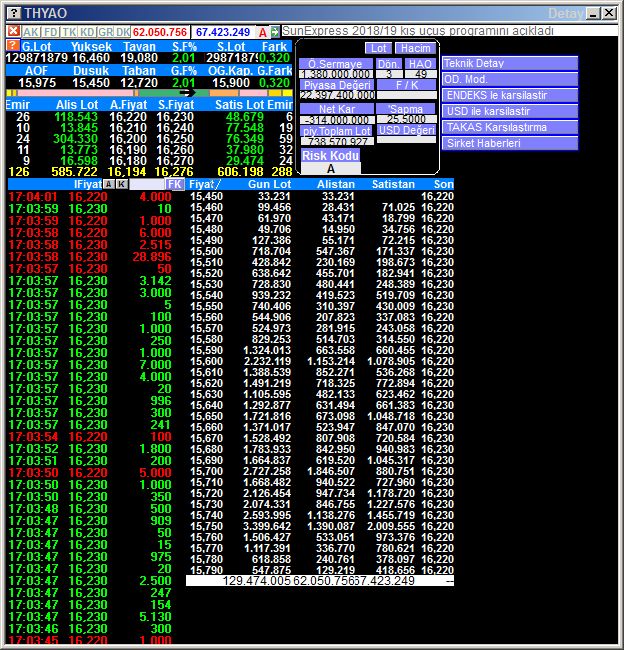Image resolution: width=624 pixels, height=650 pixels.
Task: Click the blue 67.423.249 value in toolbar
Action: click(x=223, y=32)
